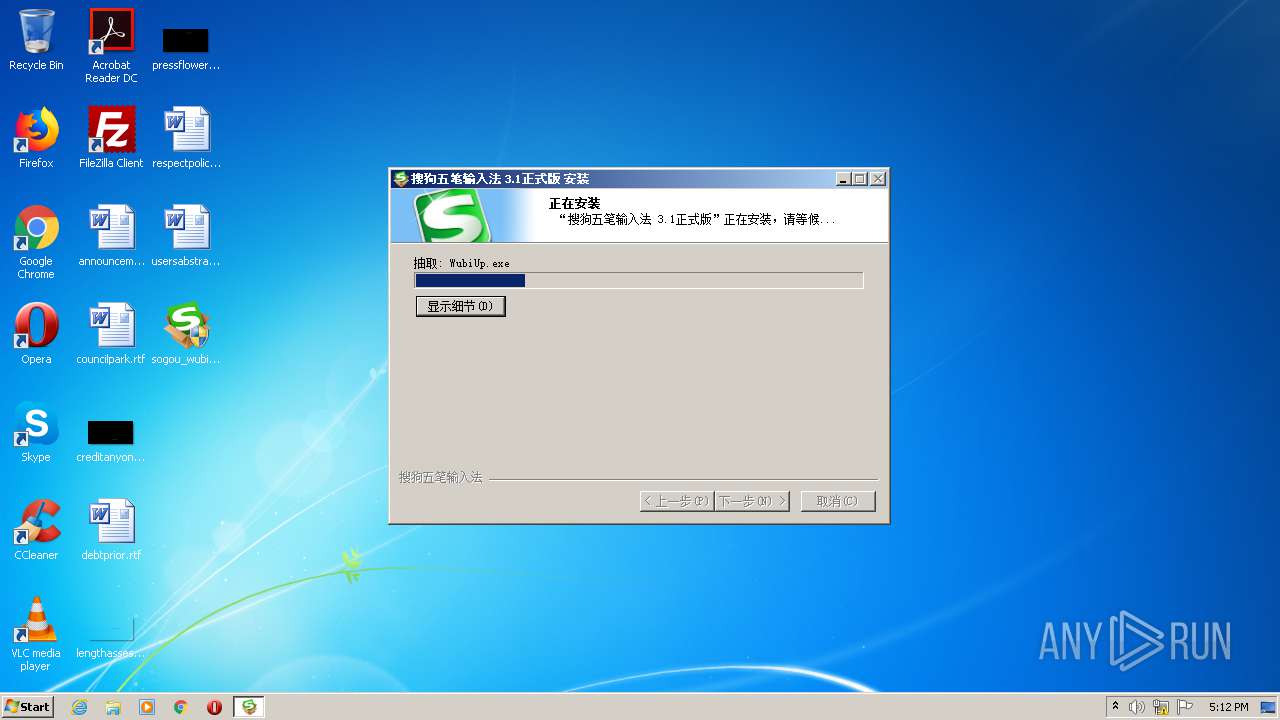Screen dimensions: 1280x720
Task: Click the Sogou logo in installer header
Action: (x=453, y=216)
